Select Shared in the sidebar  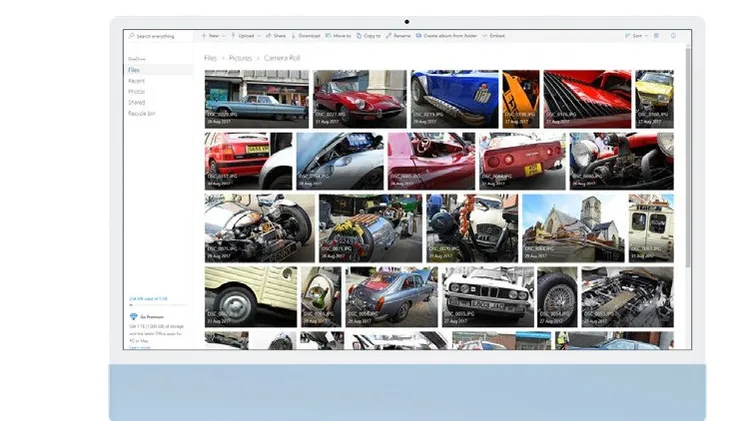coord(158,102)
